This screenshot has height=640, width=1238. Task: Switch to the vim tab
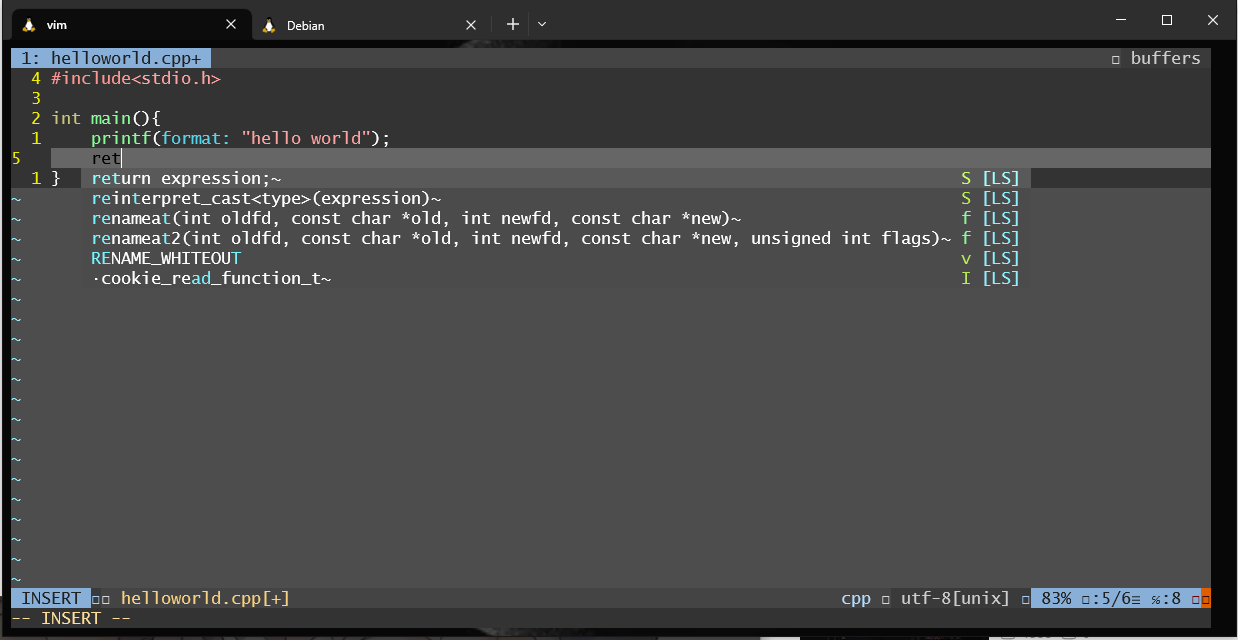pos(120,25)
